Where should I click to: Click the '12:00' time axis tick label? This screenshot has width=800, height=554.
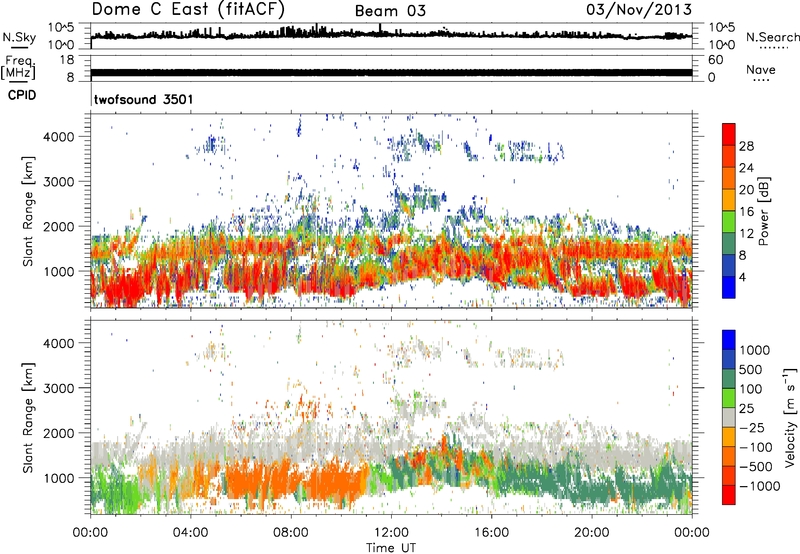(391, 533)
